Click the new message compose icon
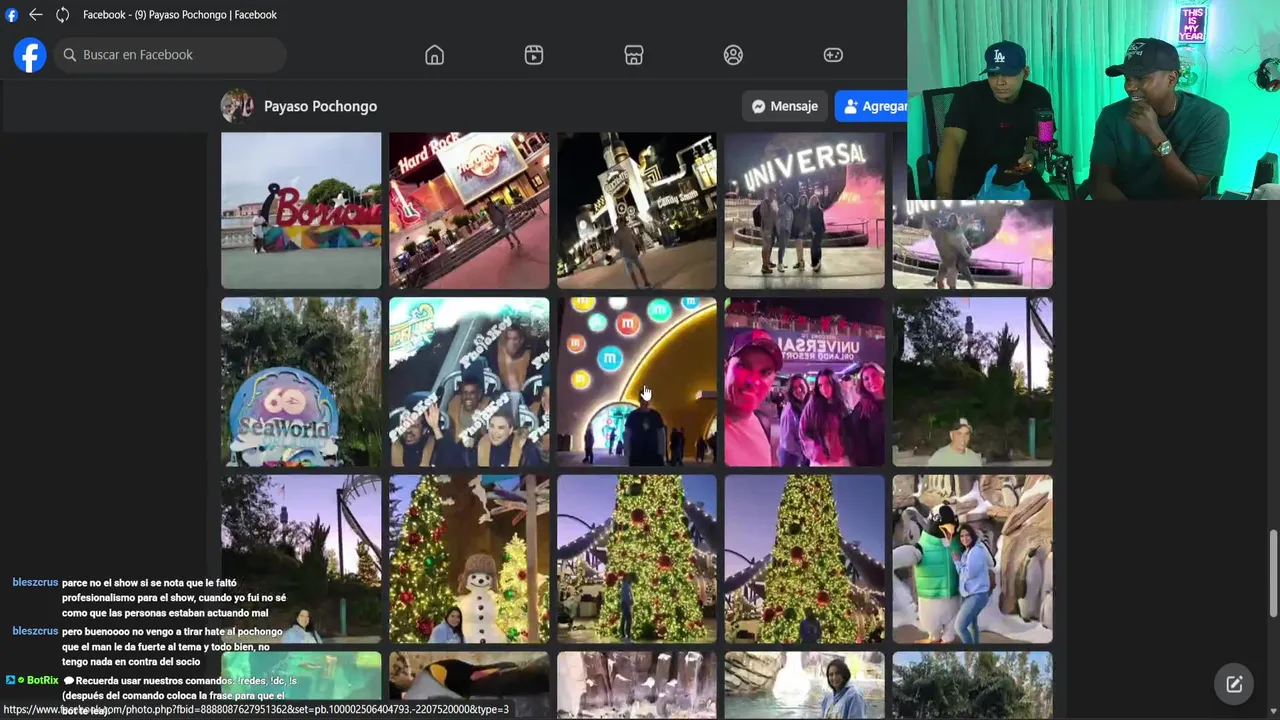 (1234, 684)
